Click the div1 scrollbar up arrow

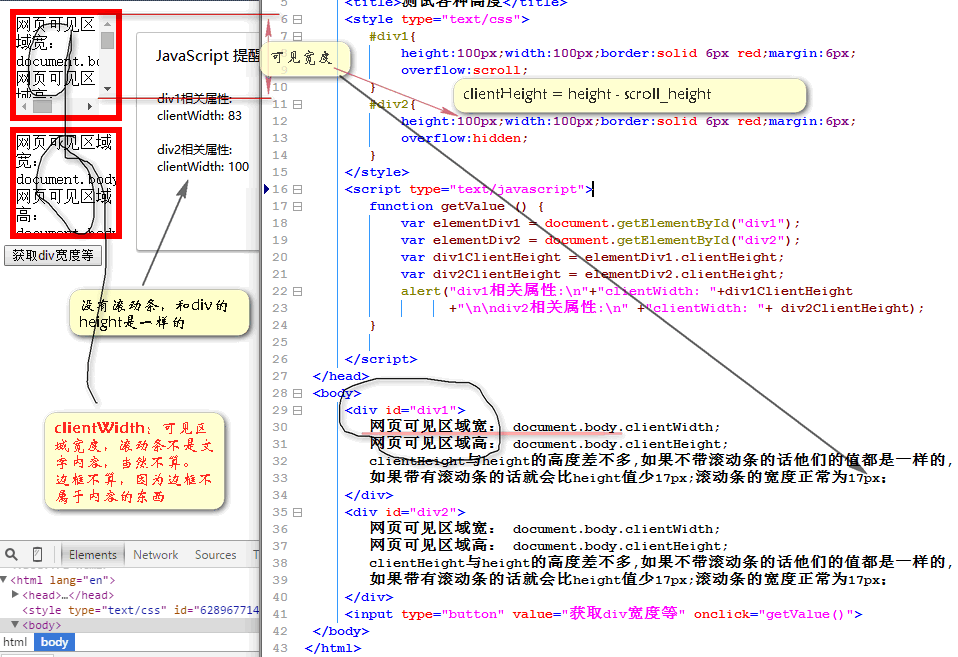pyautogui.click(x=108, y=24)
